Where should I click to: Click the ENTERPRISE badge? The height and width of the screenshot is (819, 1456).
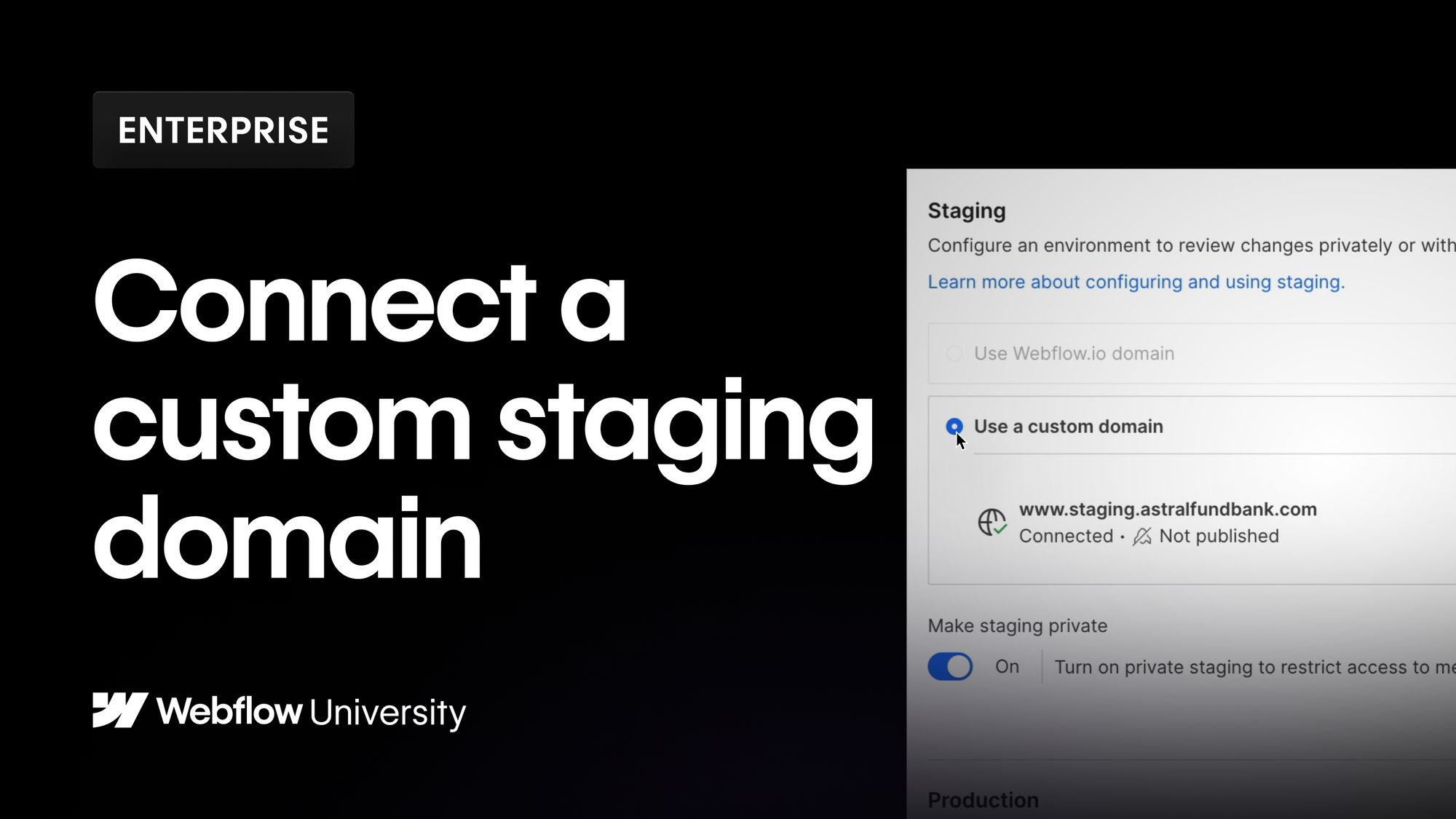click(x=223, y=129)
